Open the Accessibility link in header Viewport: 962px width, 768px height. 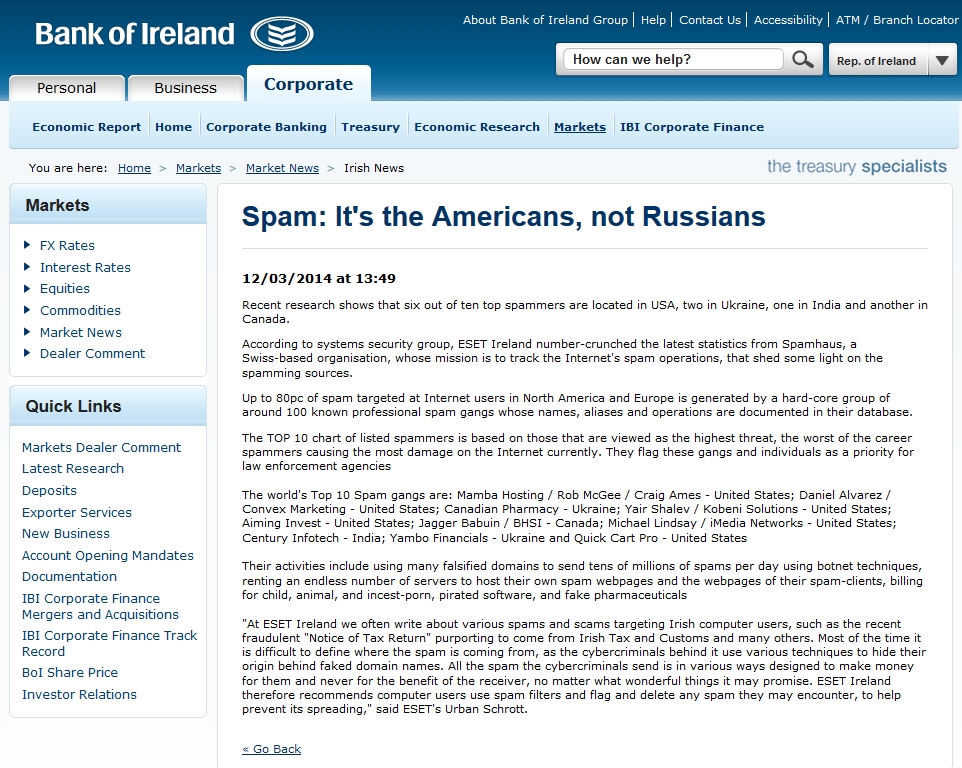coord(789,20)
